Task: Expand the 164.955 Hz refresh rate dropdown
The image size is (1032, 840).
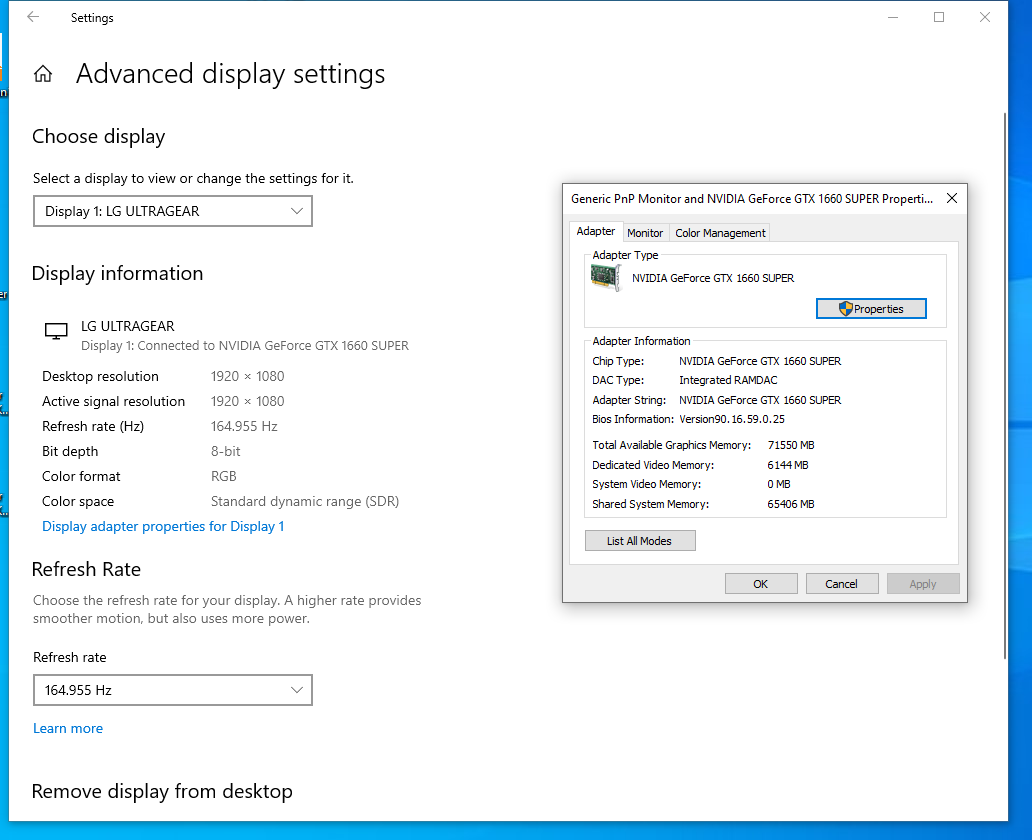Action: pos(172,690)
